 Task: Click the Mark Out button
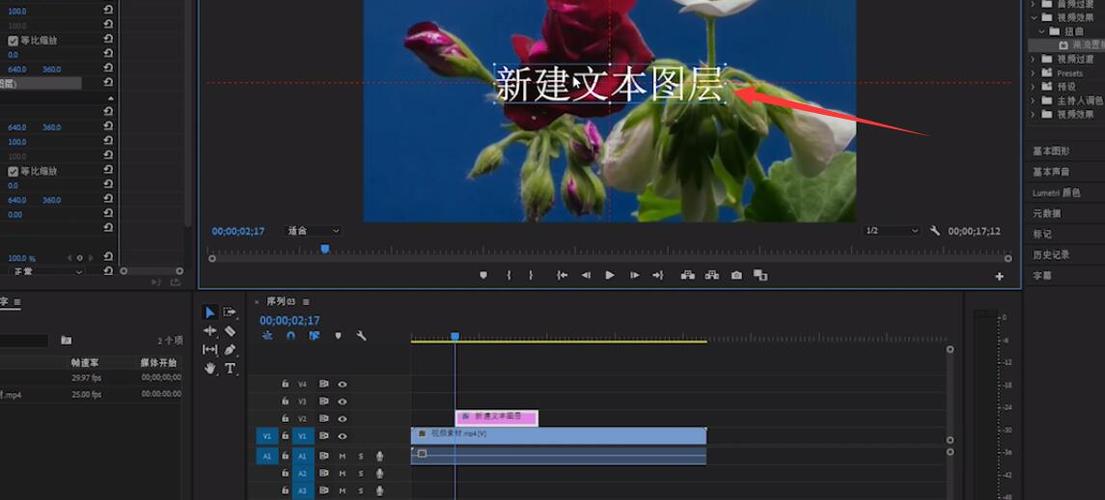531,275
